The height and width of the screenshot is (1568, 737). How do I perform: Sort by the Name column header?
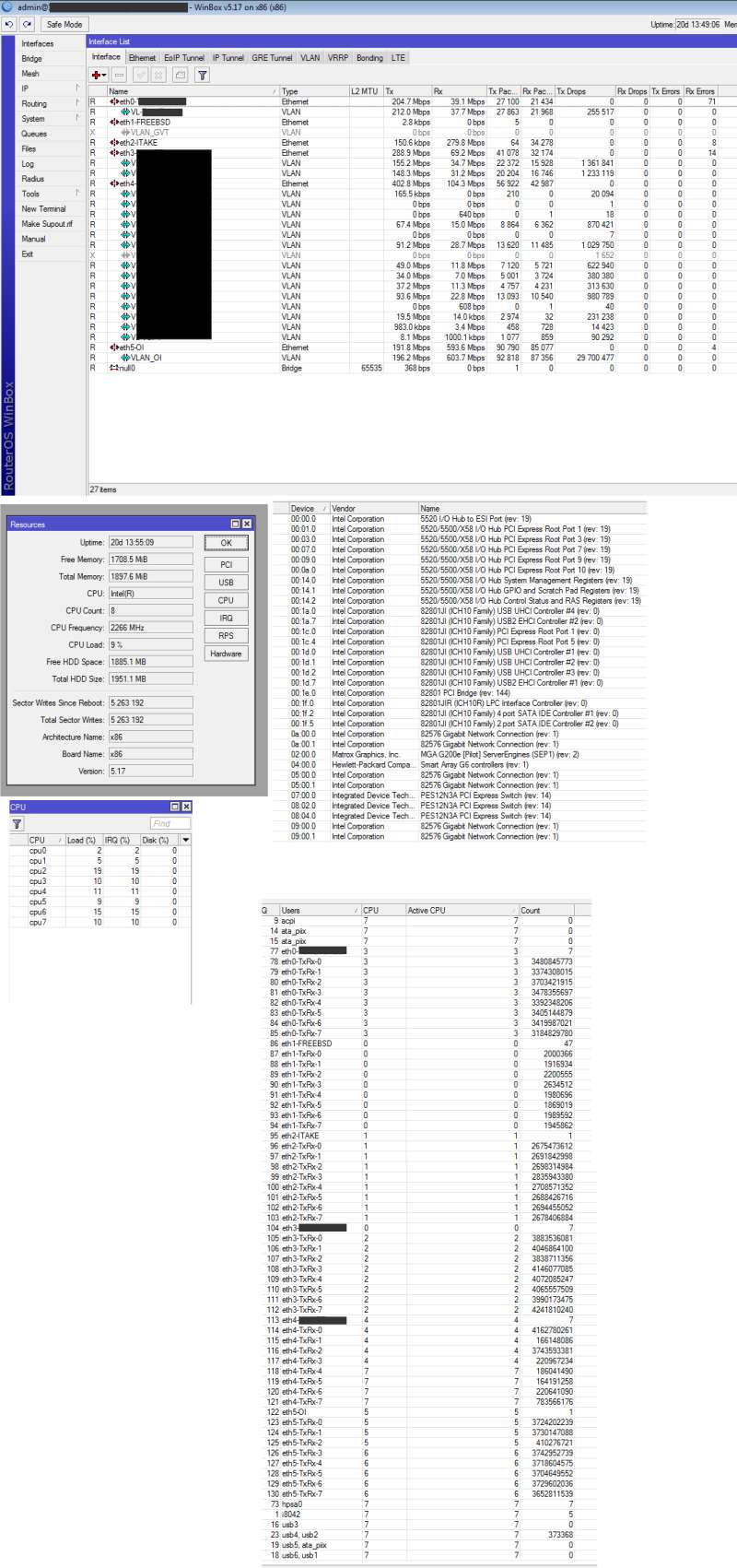193,91
